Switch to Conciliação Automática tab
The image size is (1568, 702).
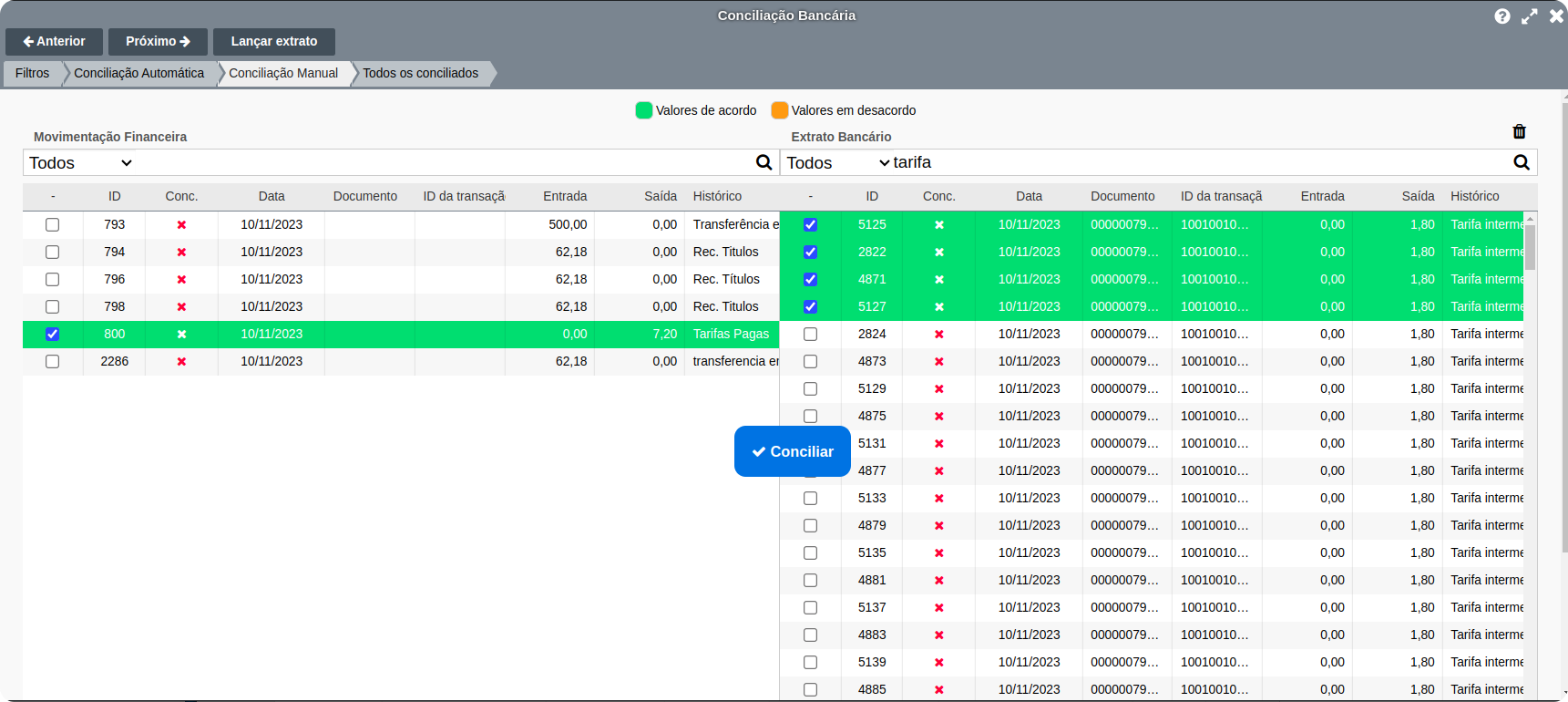(139, 73)
